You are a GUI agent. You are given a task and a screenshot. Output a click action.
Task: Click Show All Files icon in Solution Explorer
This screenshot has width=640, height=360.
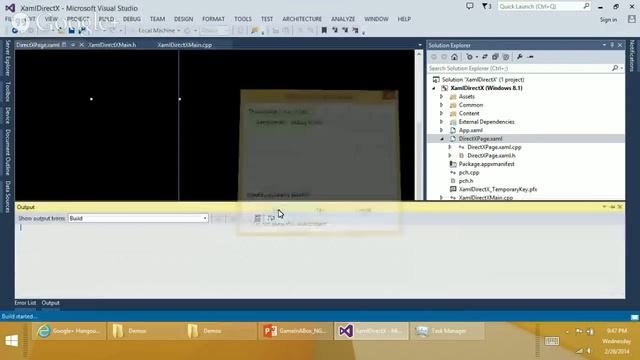(x=506, y=57)
